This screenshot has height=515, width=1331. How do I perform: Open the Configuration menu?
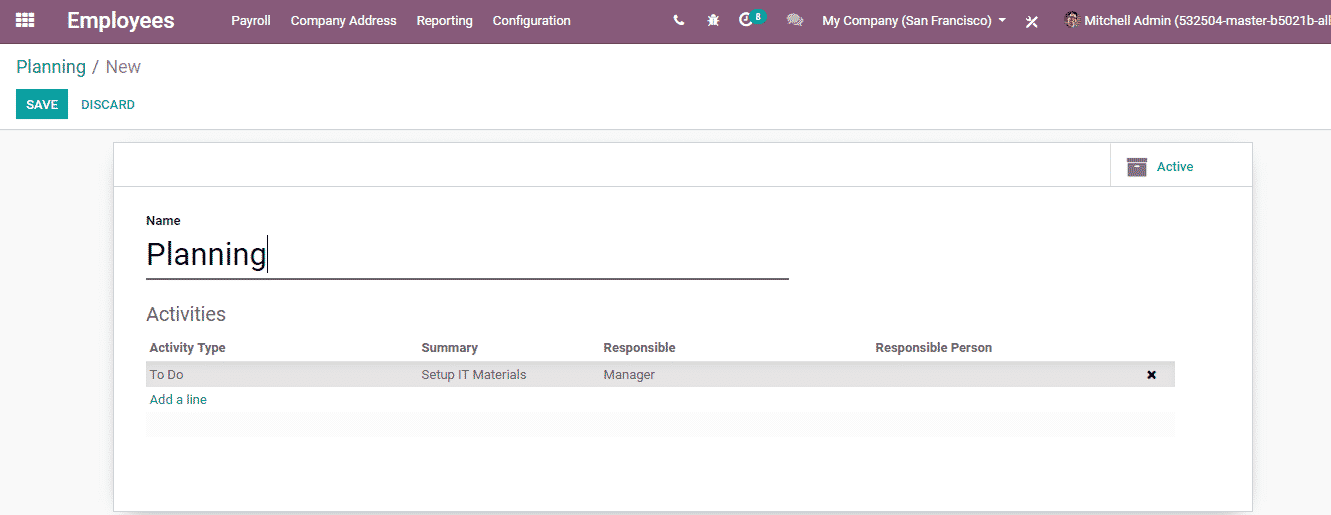531,20
